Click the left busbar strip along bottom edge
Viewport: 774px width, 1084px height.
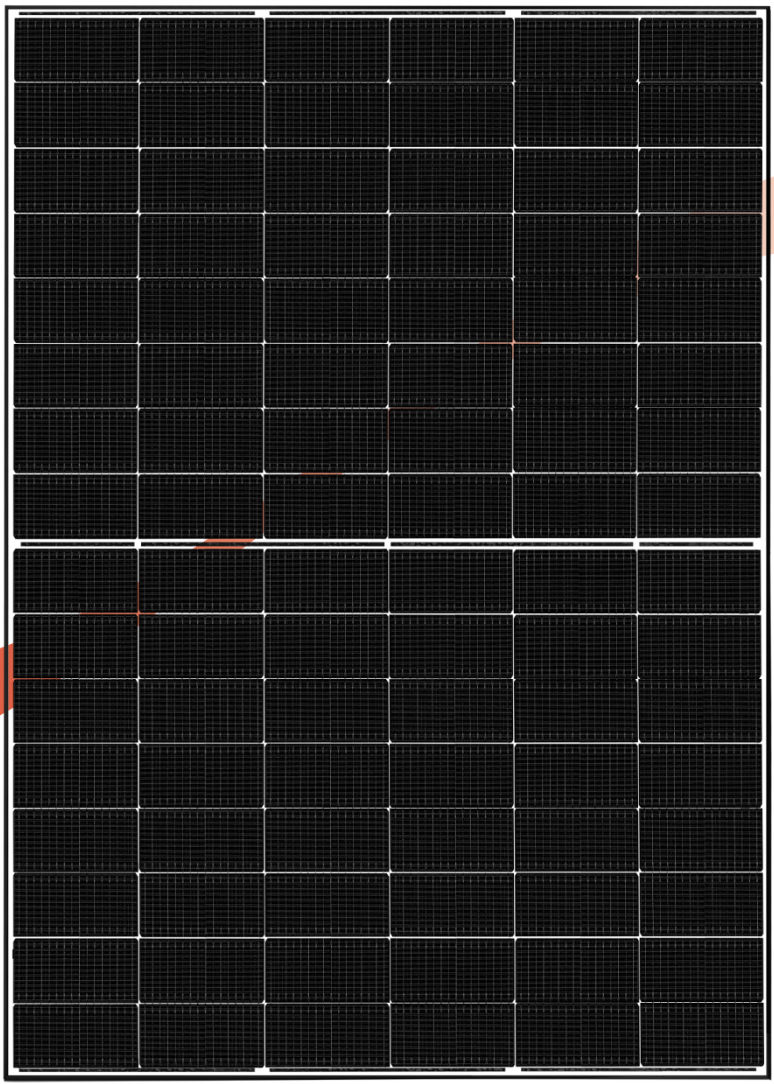coord(137,1070)
